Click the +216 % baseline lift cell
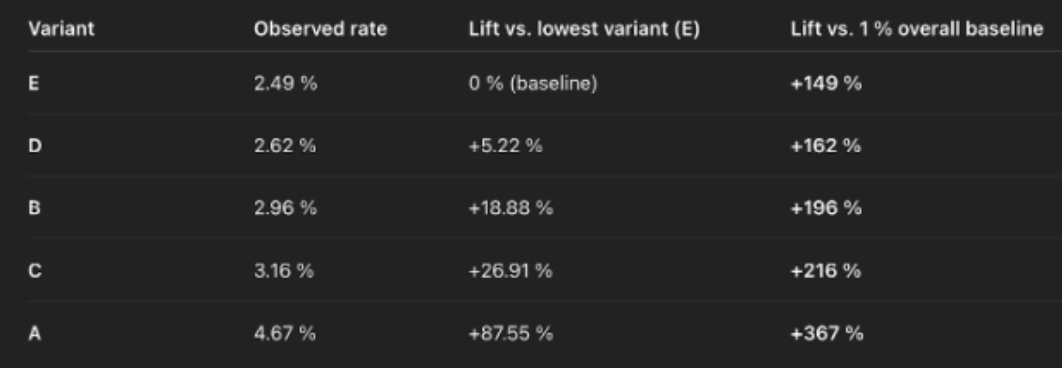The width and height of the screenshot is (1062, 368). 826,271
